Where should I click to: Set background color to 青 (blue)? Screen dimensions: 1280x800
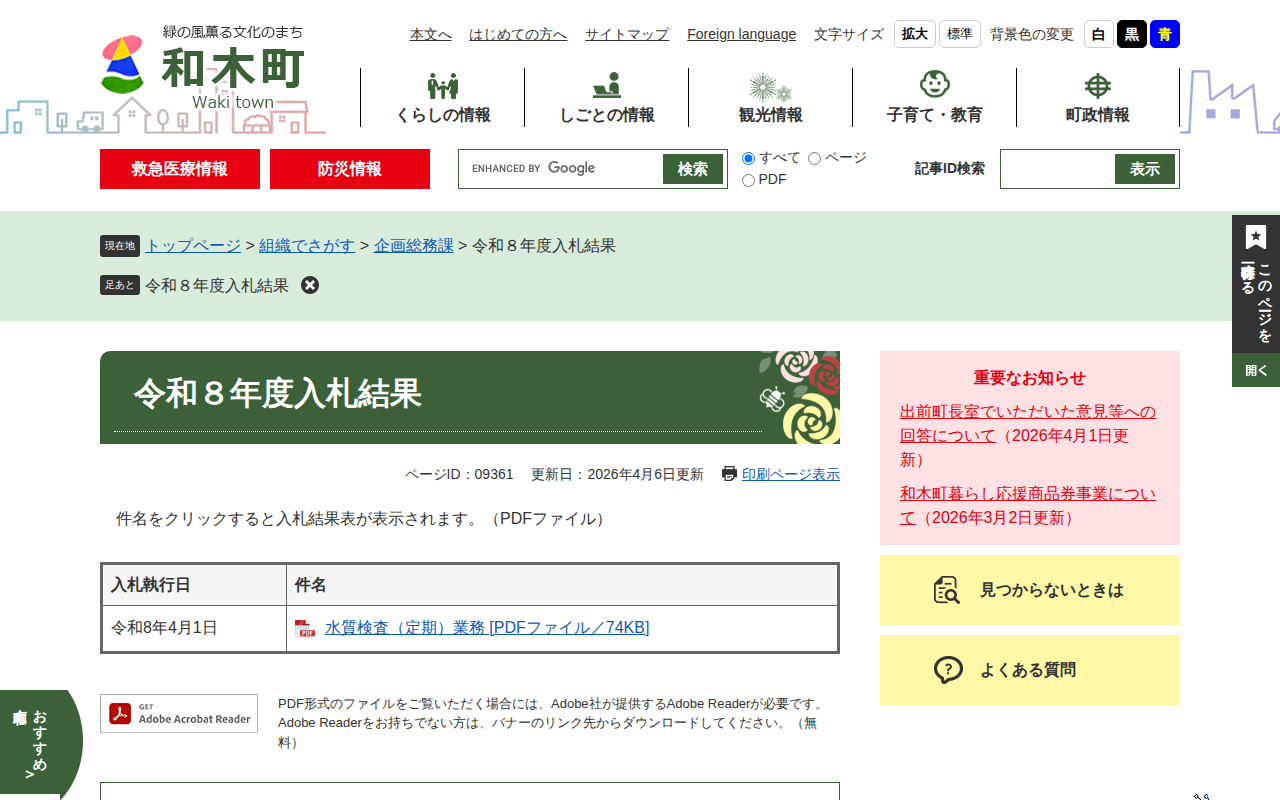pos(1163,33)
